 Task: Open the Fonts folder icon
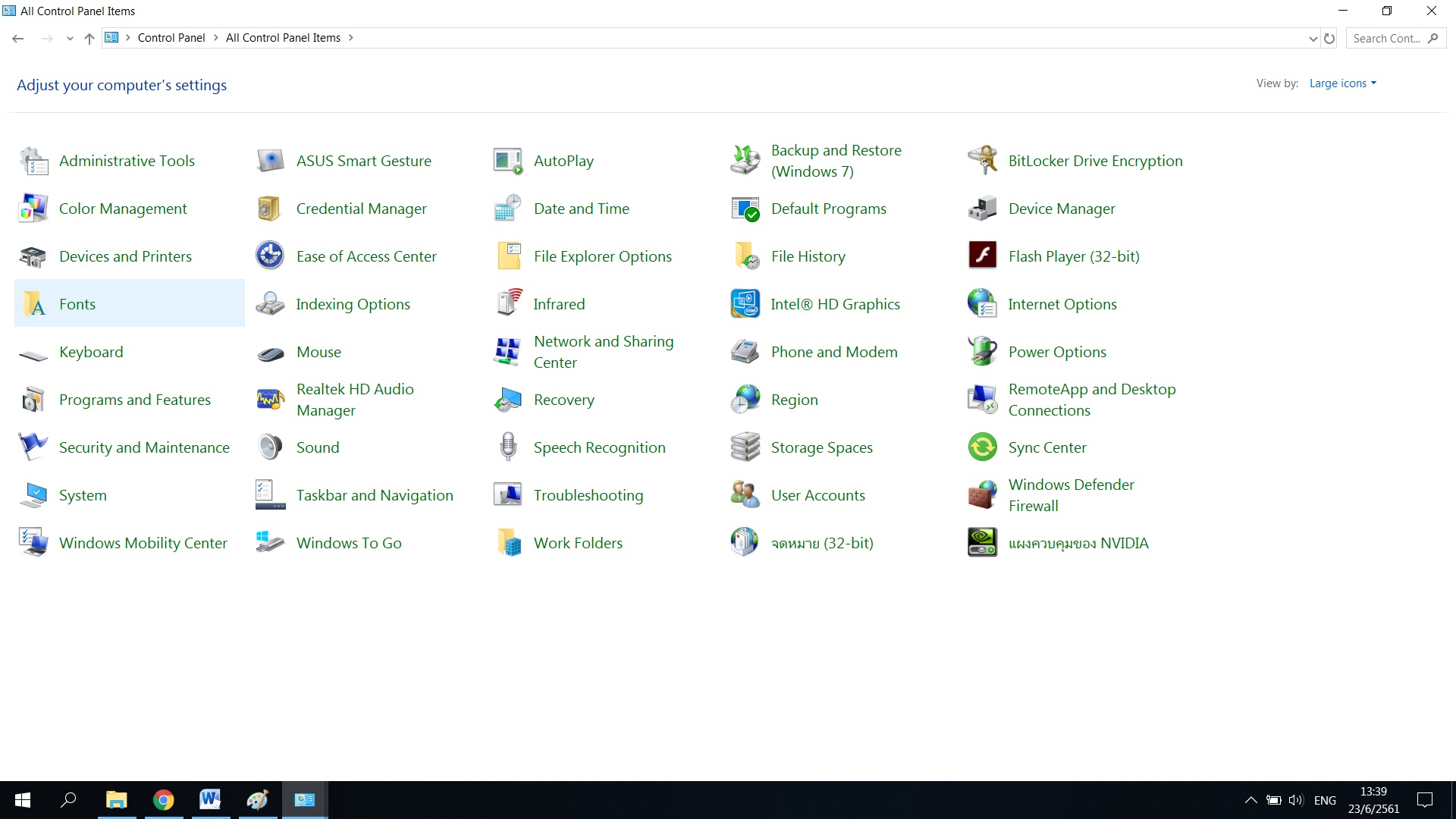[x=33, y=304]
